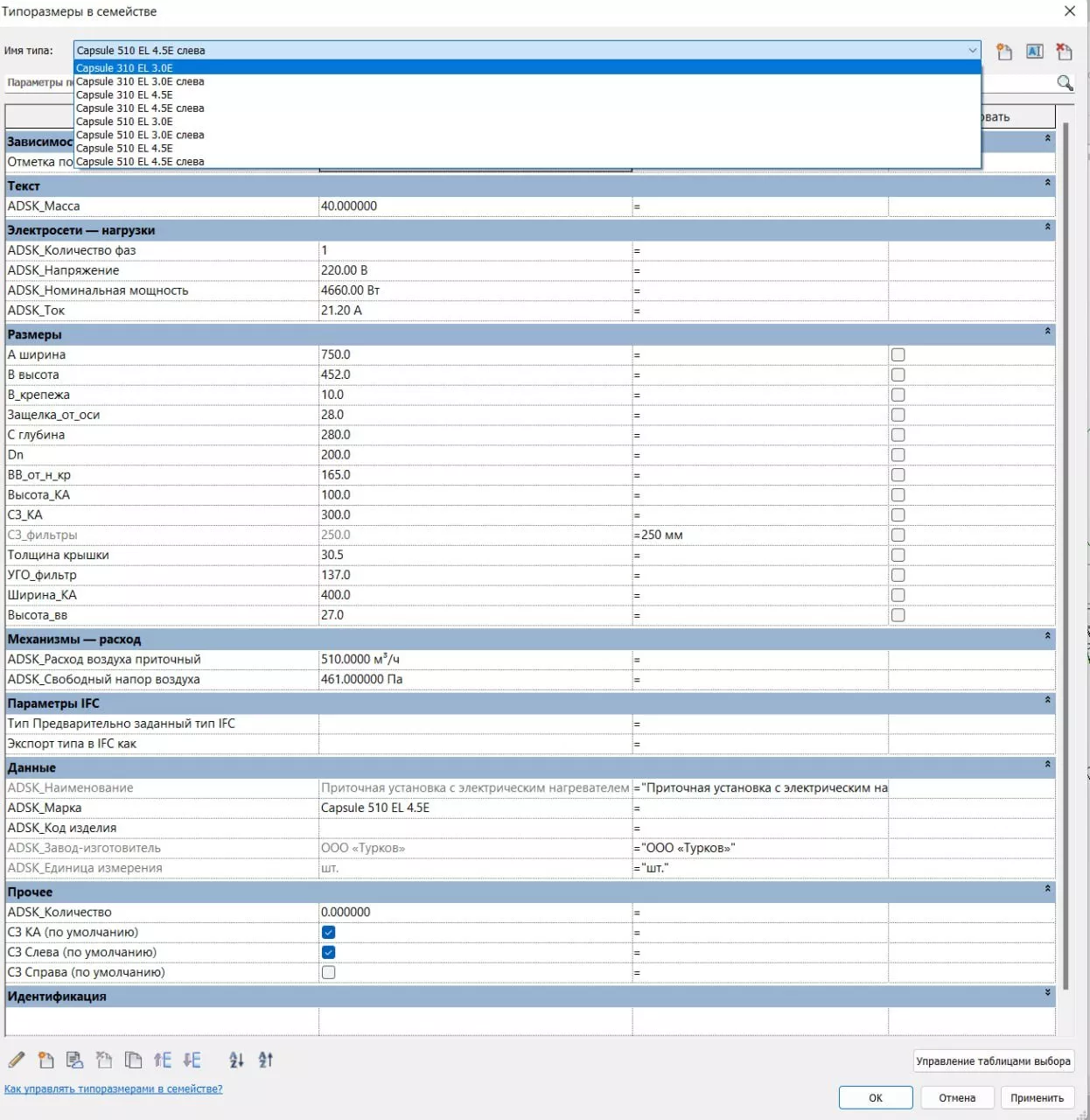Click the pencil Edit Parameter icon
Screen dimensions: 1090x1120
coord(17,1060)
